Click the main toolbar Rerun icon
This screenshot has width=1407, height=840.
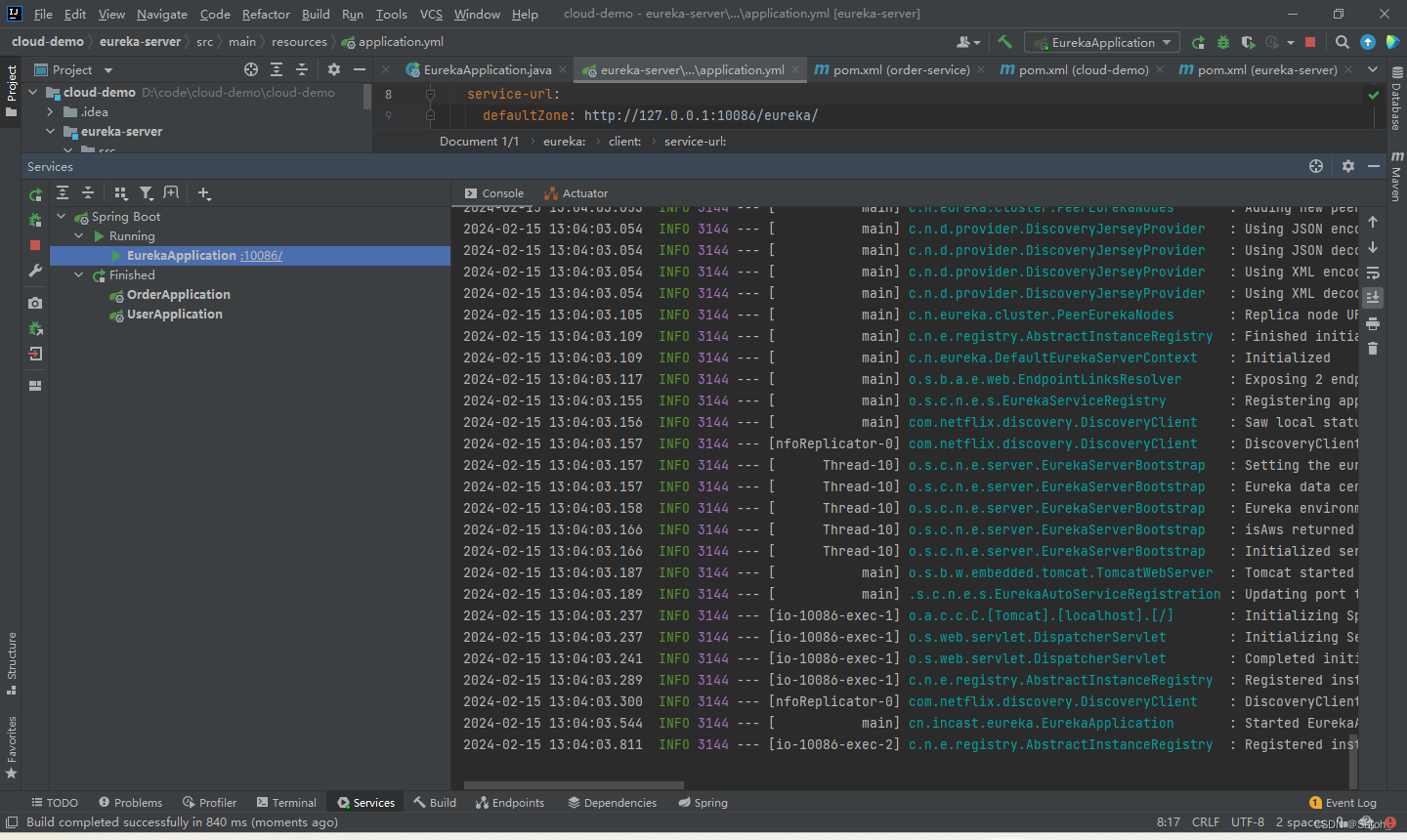[x=1199, y=42]
